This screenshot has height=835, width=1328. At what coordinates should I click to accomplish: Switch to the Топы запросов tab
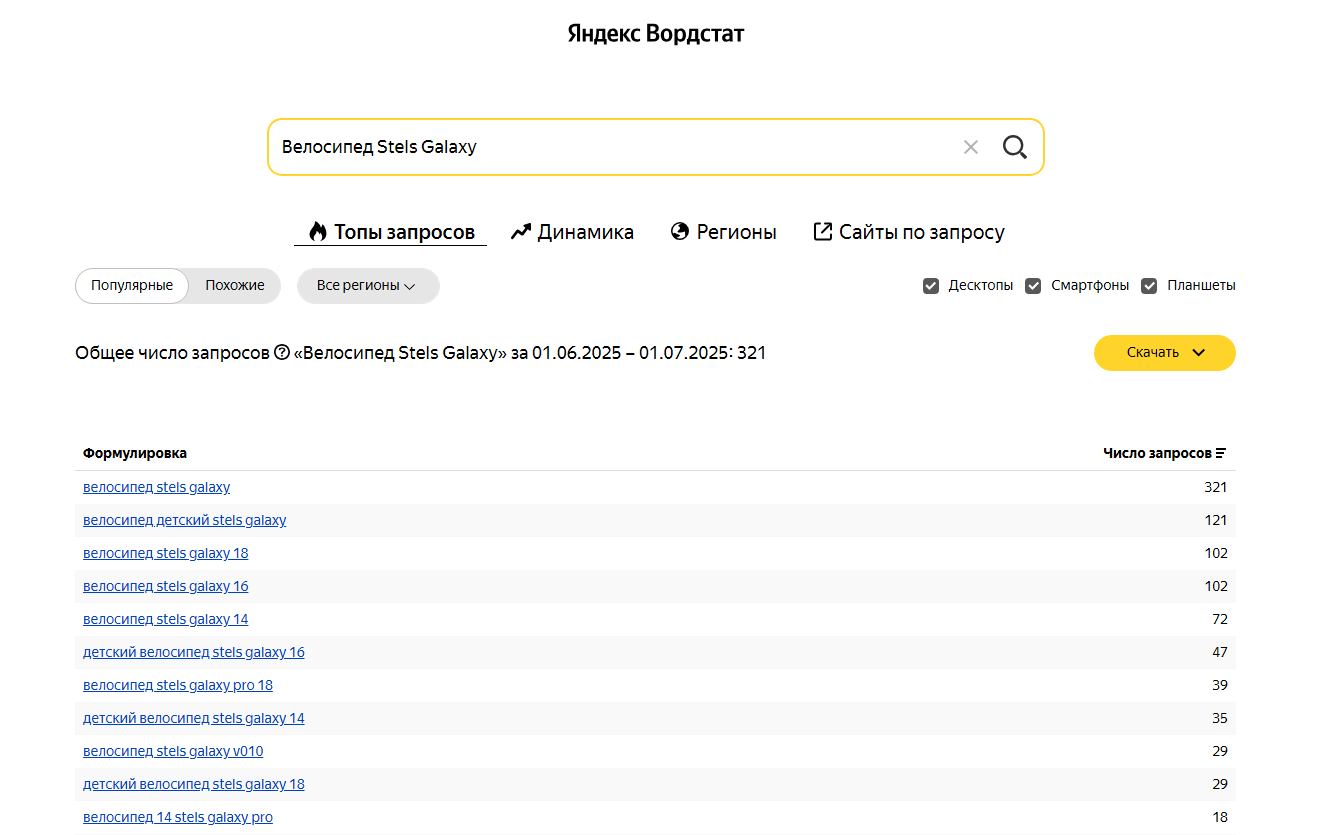(x=391, y=232)
